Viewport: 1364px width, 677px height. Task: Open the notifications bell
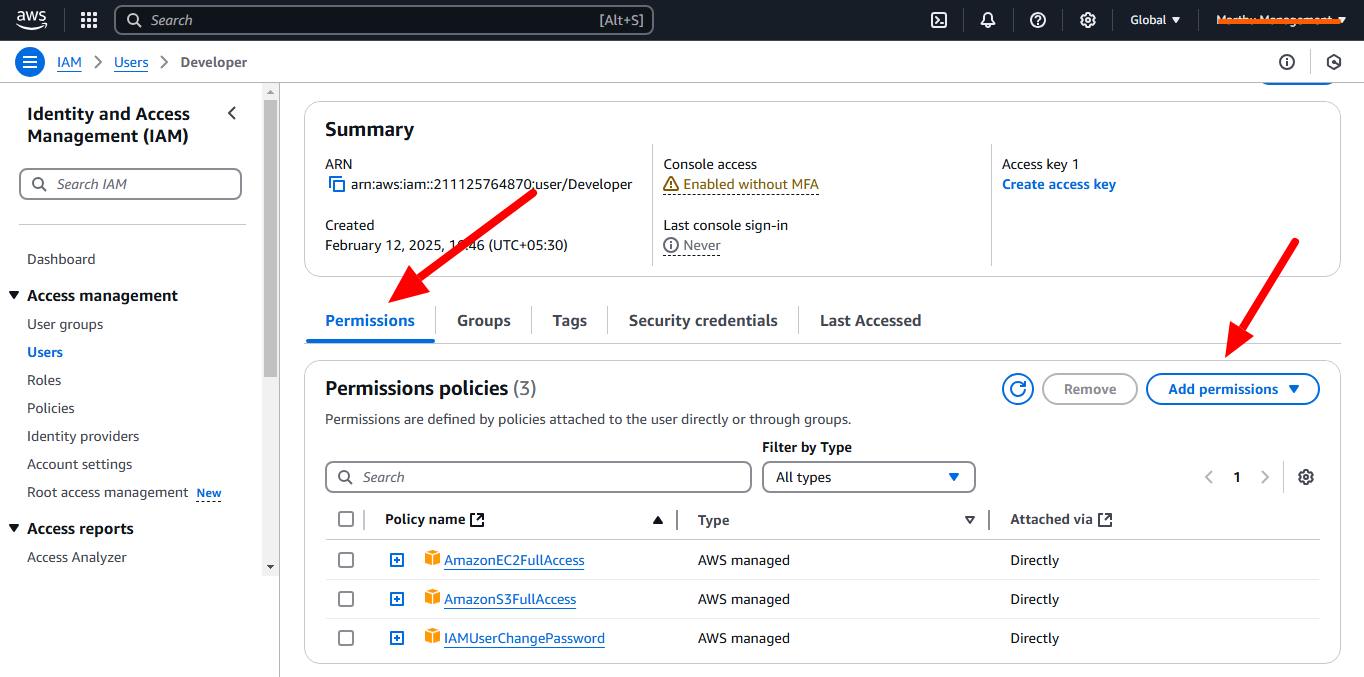[988, 20]
